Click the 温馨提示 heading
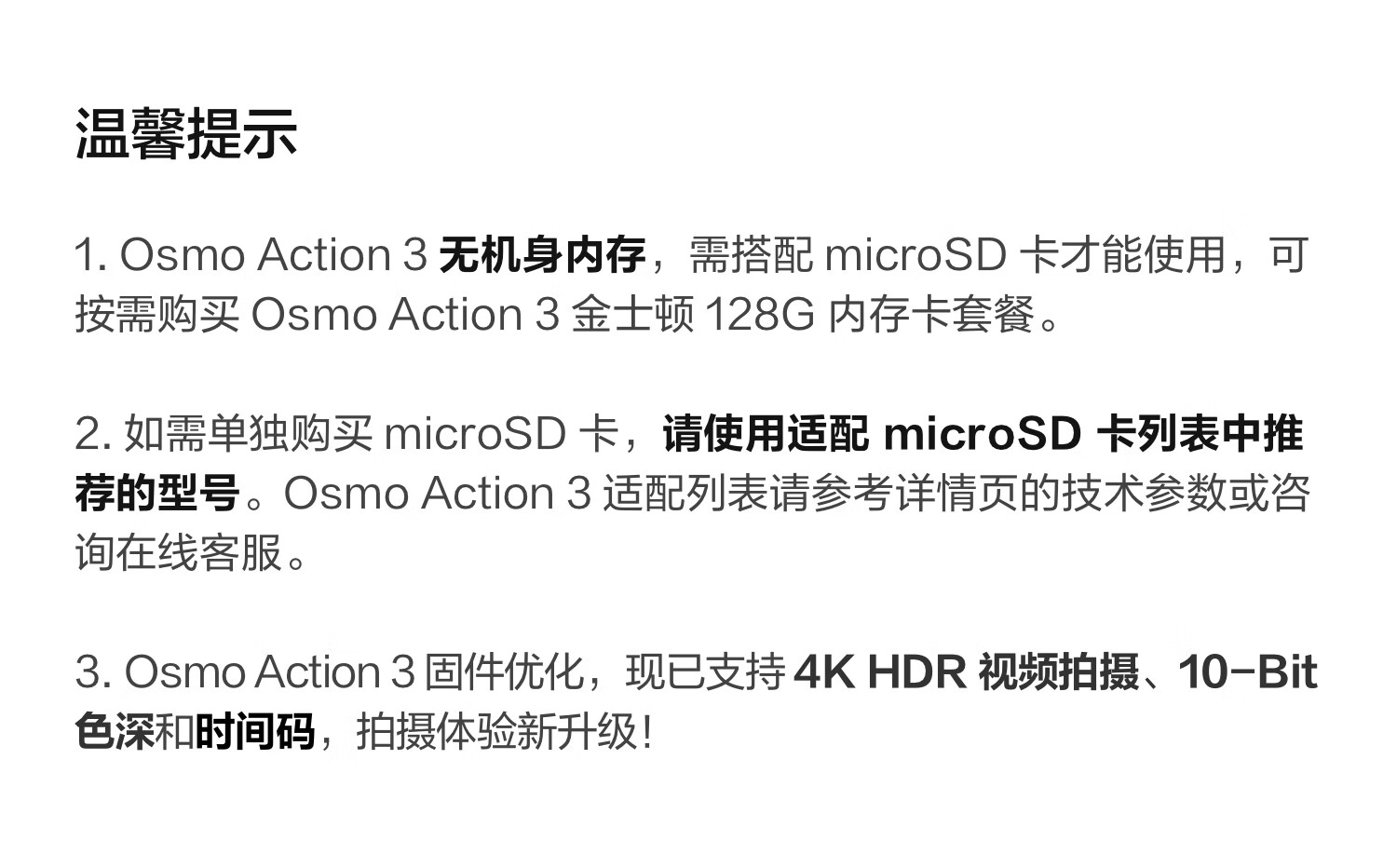 click(185, 134)
